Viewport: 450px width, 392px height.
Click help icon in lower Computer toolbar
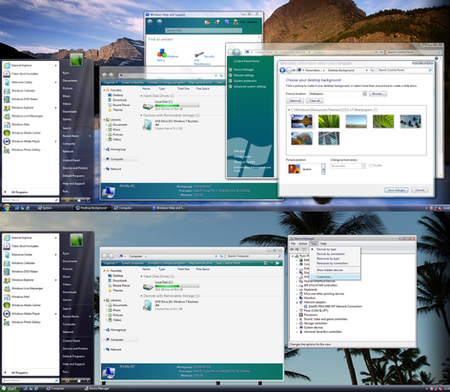pos(277,263)
